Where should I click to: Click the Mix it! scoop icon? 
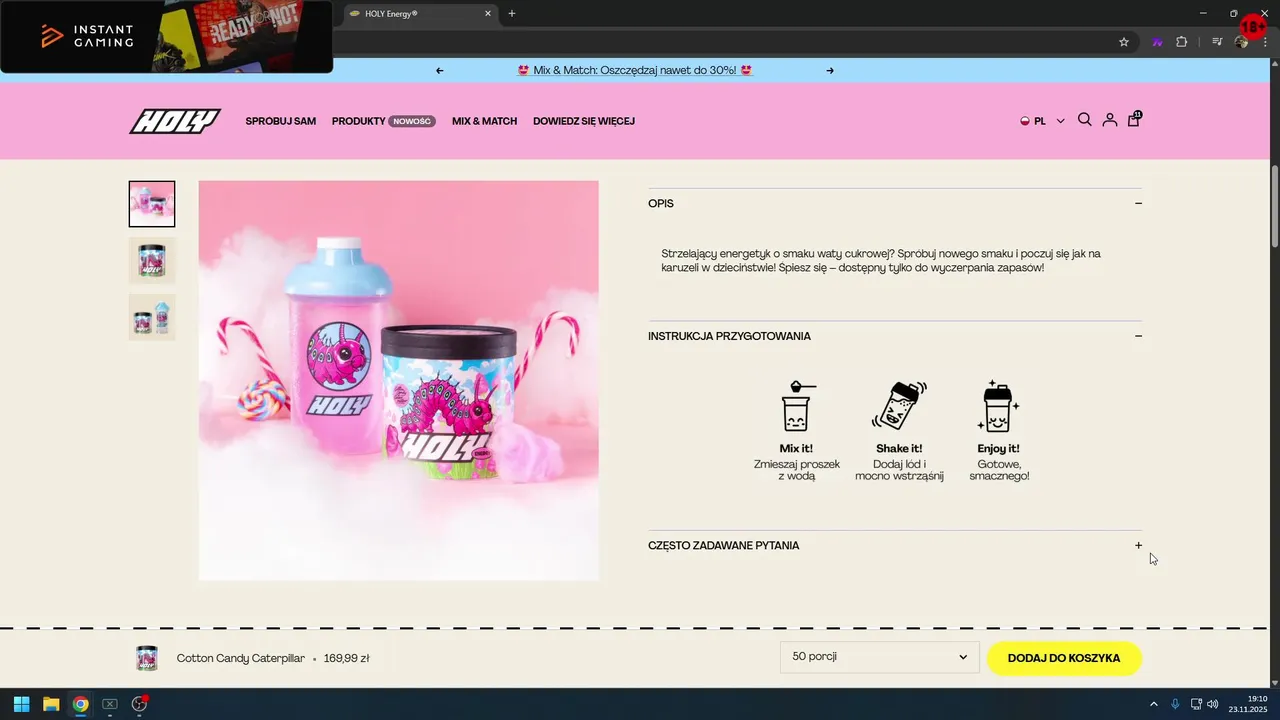[x=797, y=406]
